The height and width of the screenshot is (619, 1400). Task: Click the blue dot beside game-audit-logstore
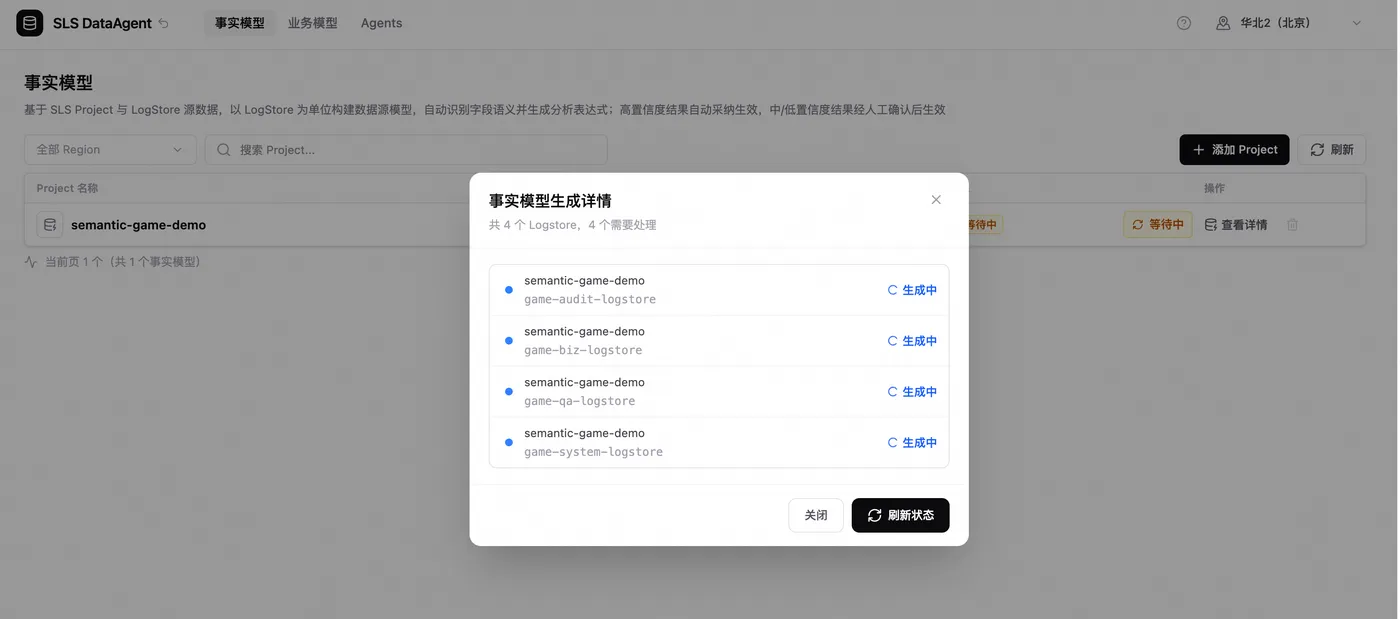point(509,290)
